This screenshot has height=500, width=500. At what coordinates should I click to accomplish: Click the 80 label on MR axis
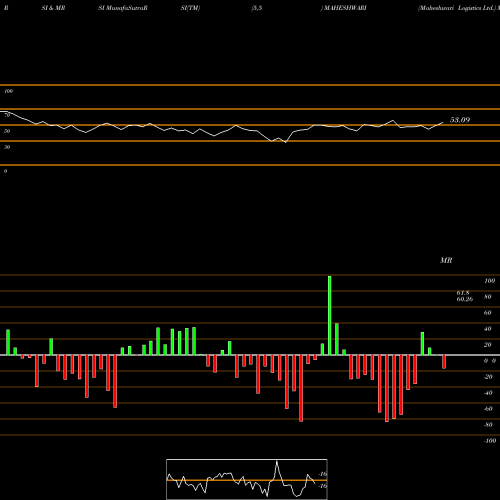tap(488, 297)
